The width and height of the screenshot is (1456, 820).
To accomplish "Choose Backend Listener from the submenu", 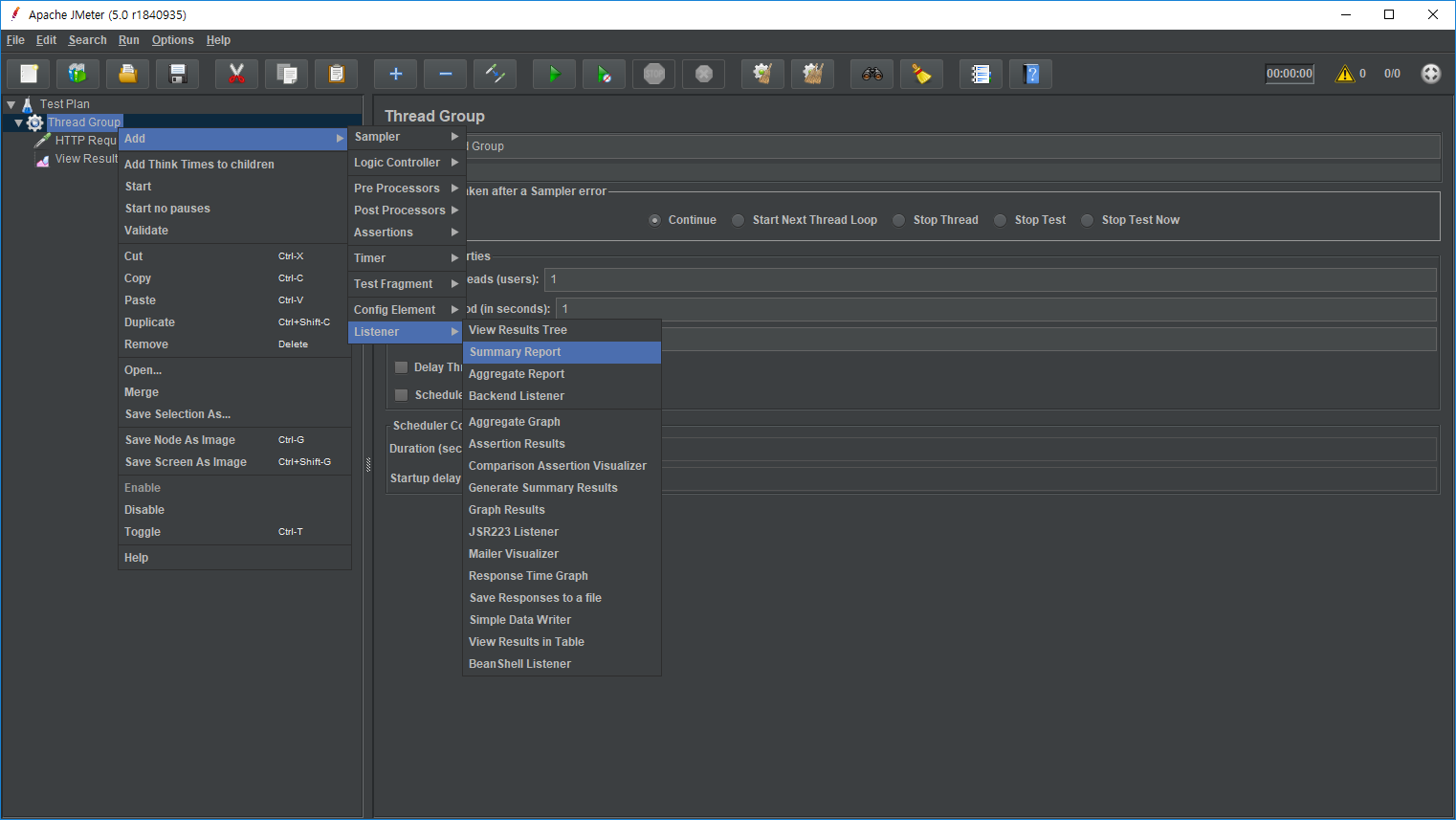I will coord(562,396).
